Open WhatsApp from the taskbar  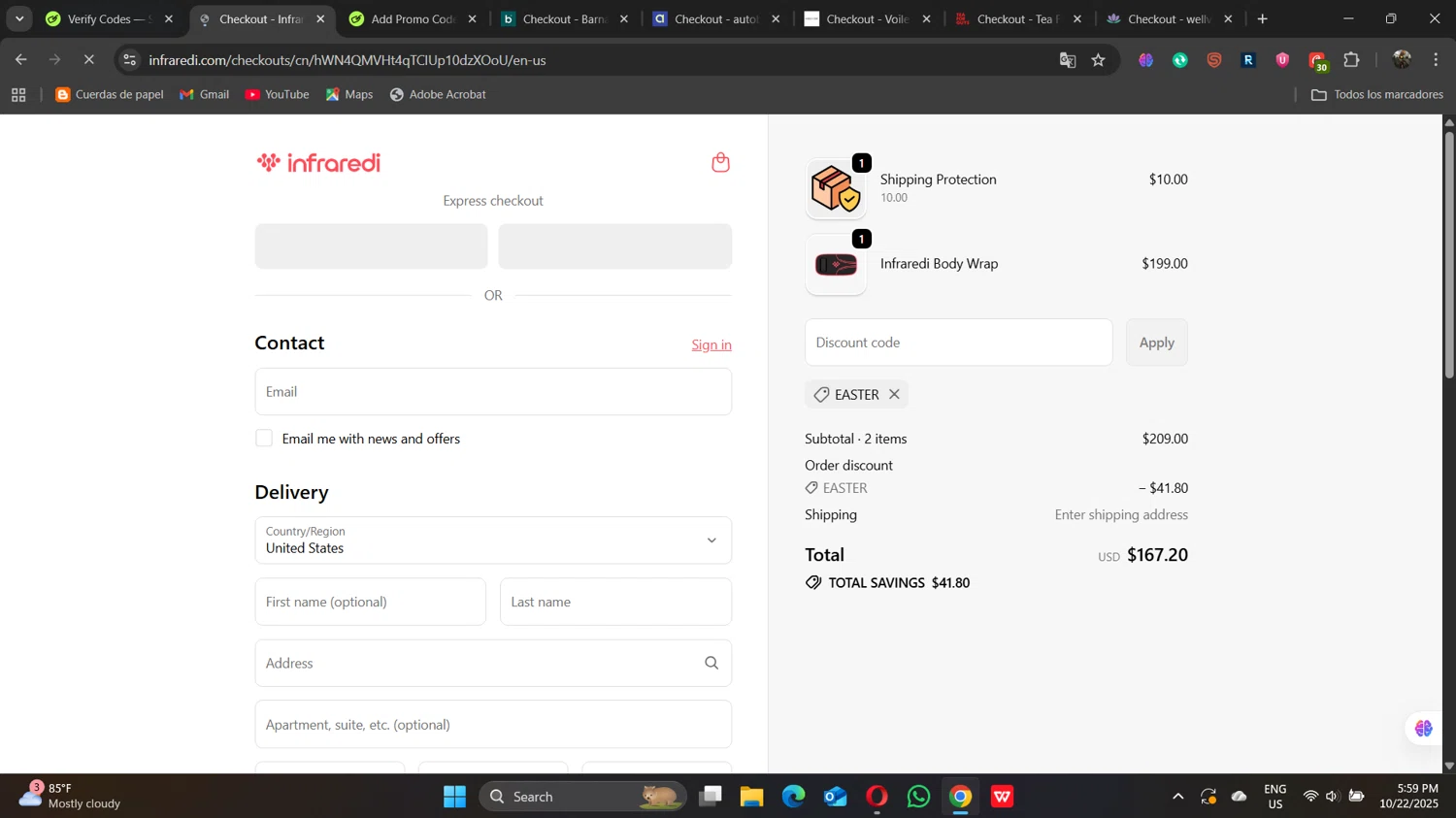point(919,797)
